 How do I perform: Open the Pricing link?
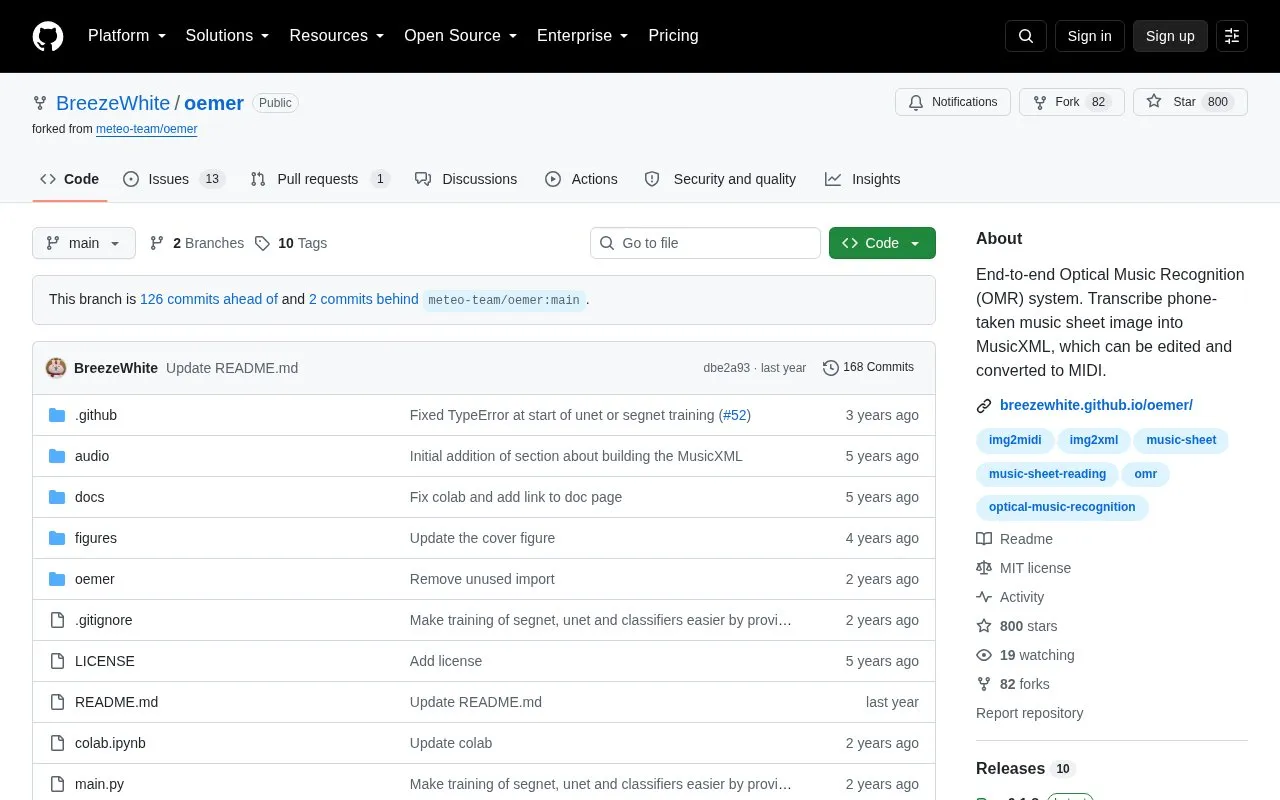click(673, 36)
